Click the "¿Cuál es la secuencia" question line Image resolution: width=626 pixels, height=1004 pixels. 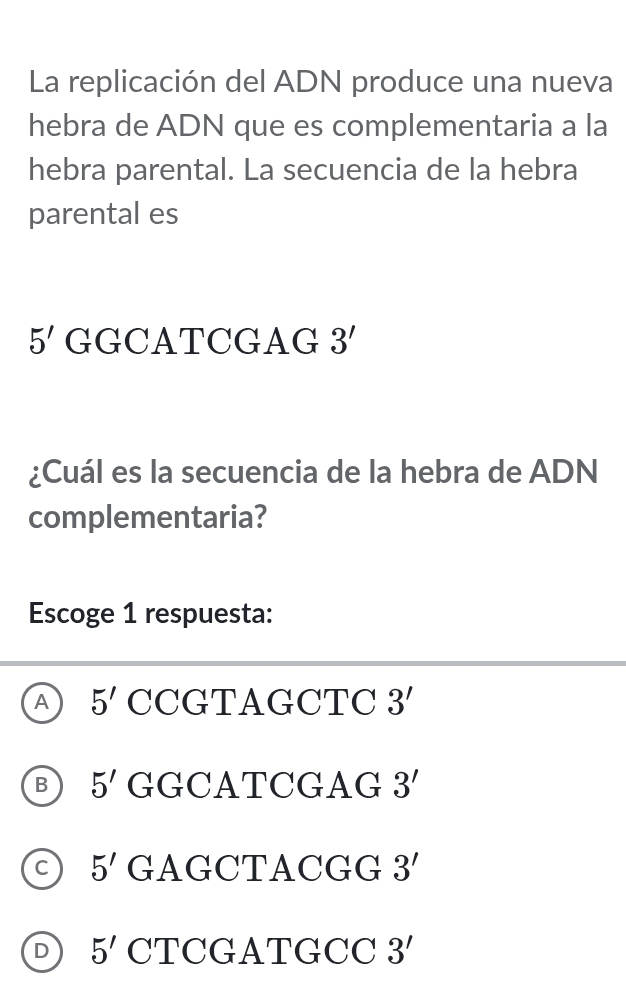(313, 469)
